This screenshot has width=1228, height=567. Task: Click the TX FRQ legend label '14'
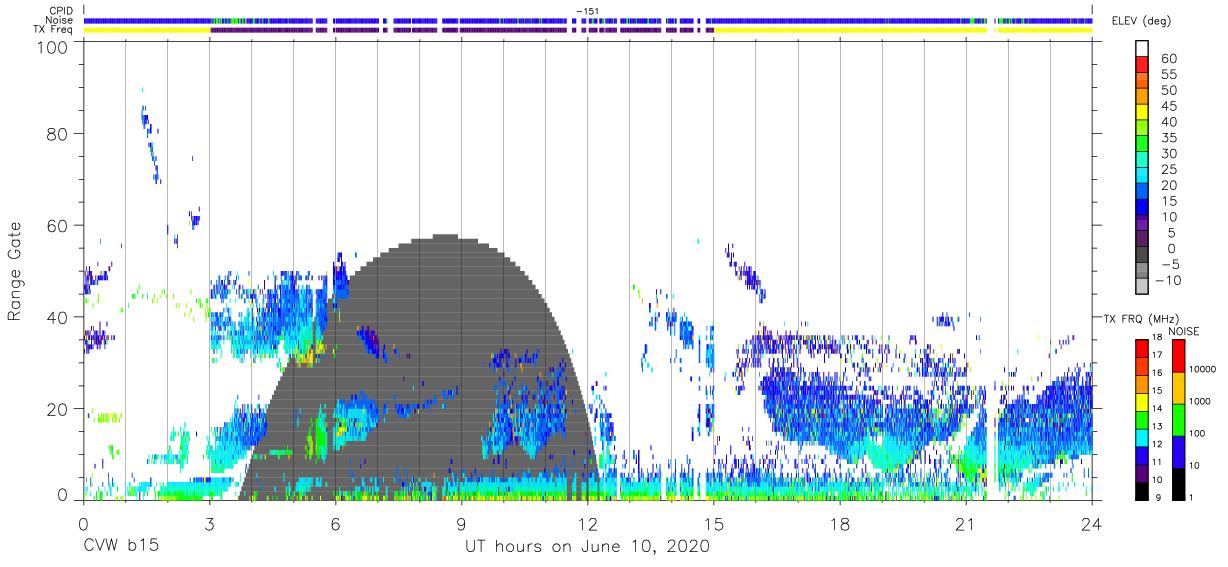click(x=1158, y=409)
